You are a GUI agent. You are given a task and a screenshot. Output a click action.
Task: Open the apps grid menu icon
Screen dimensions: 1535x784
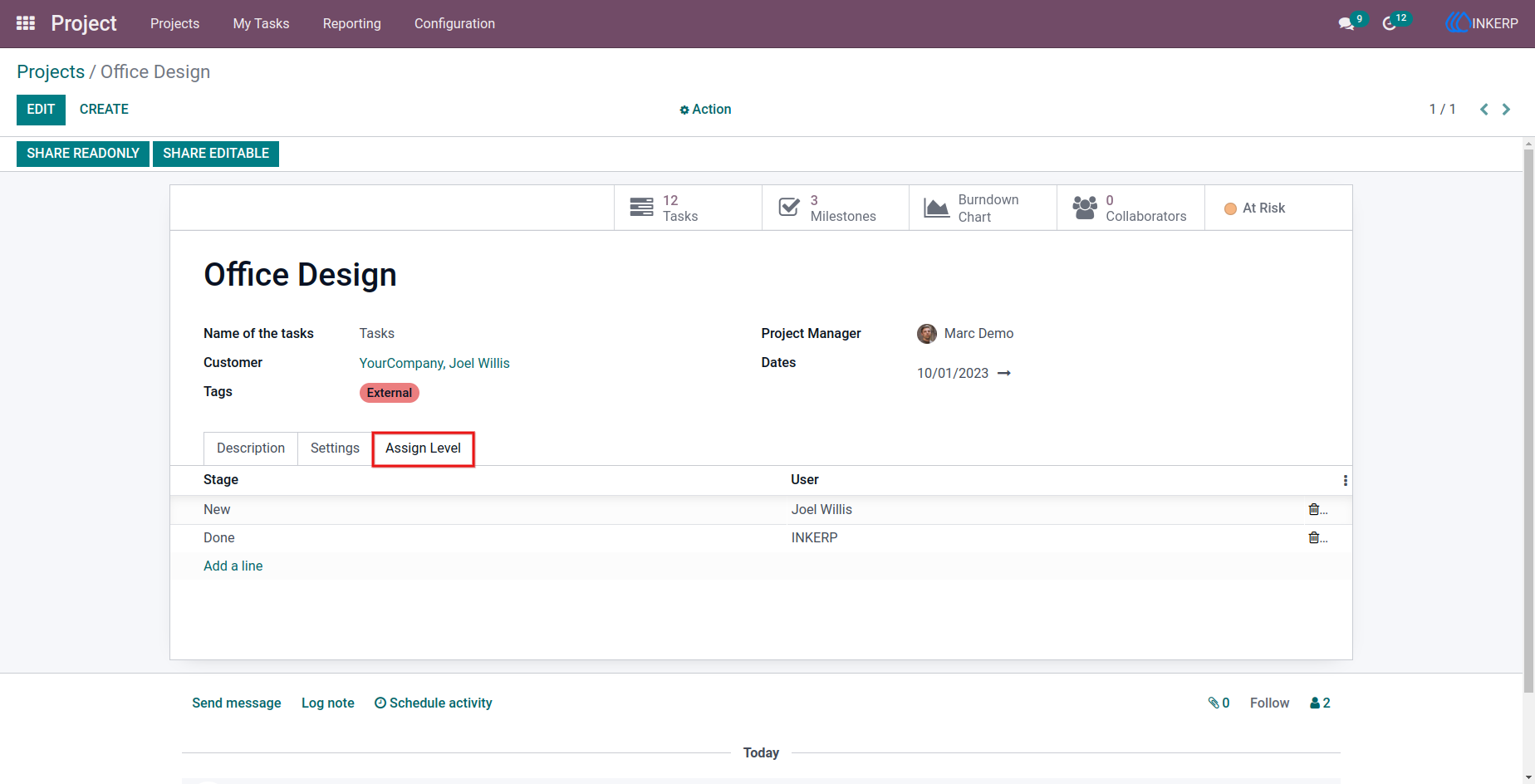coord(26,23)
